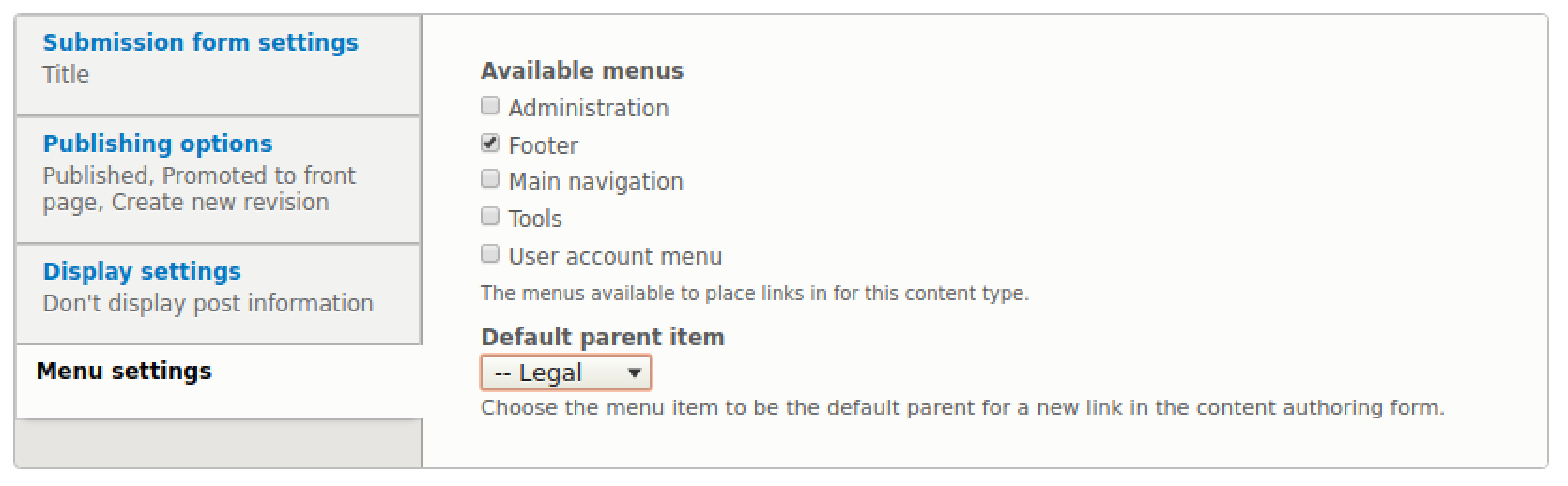
Task: Go to the Display settings tab
Action: 142,272
